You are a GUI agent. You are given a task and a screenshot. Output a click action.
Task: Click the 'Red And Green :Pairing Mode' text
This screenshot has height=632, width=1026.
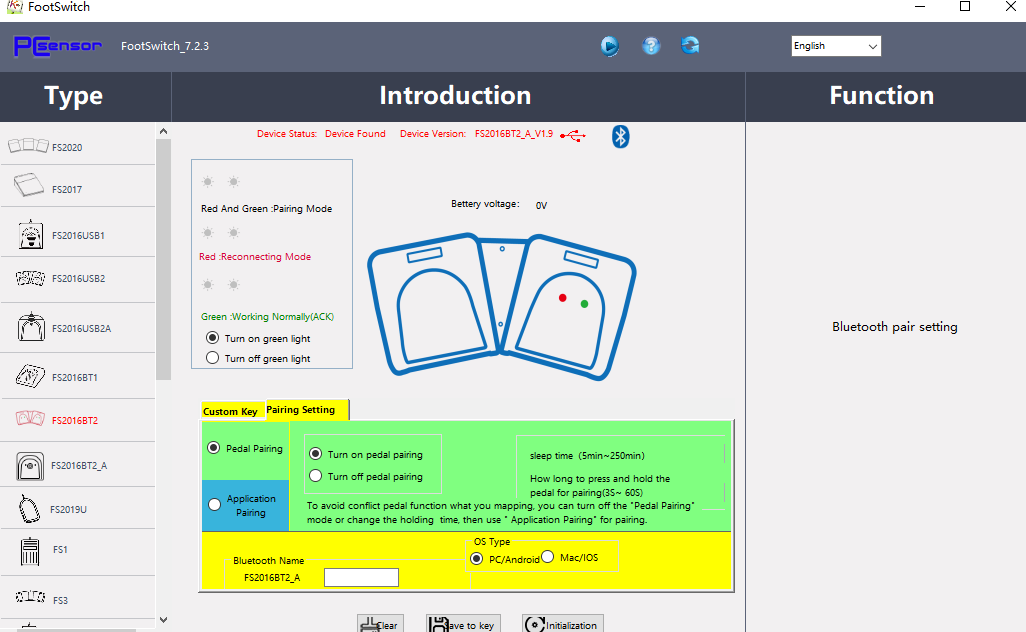(x=266, y=209)
